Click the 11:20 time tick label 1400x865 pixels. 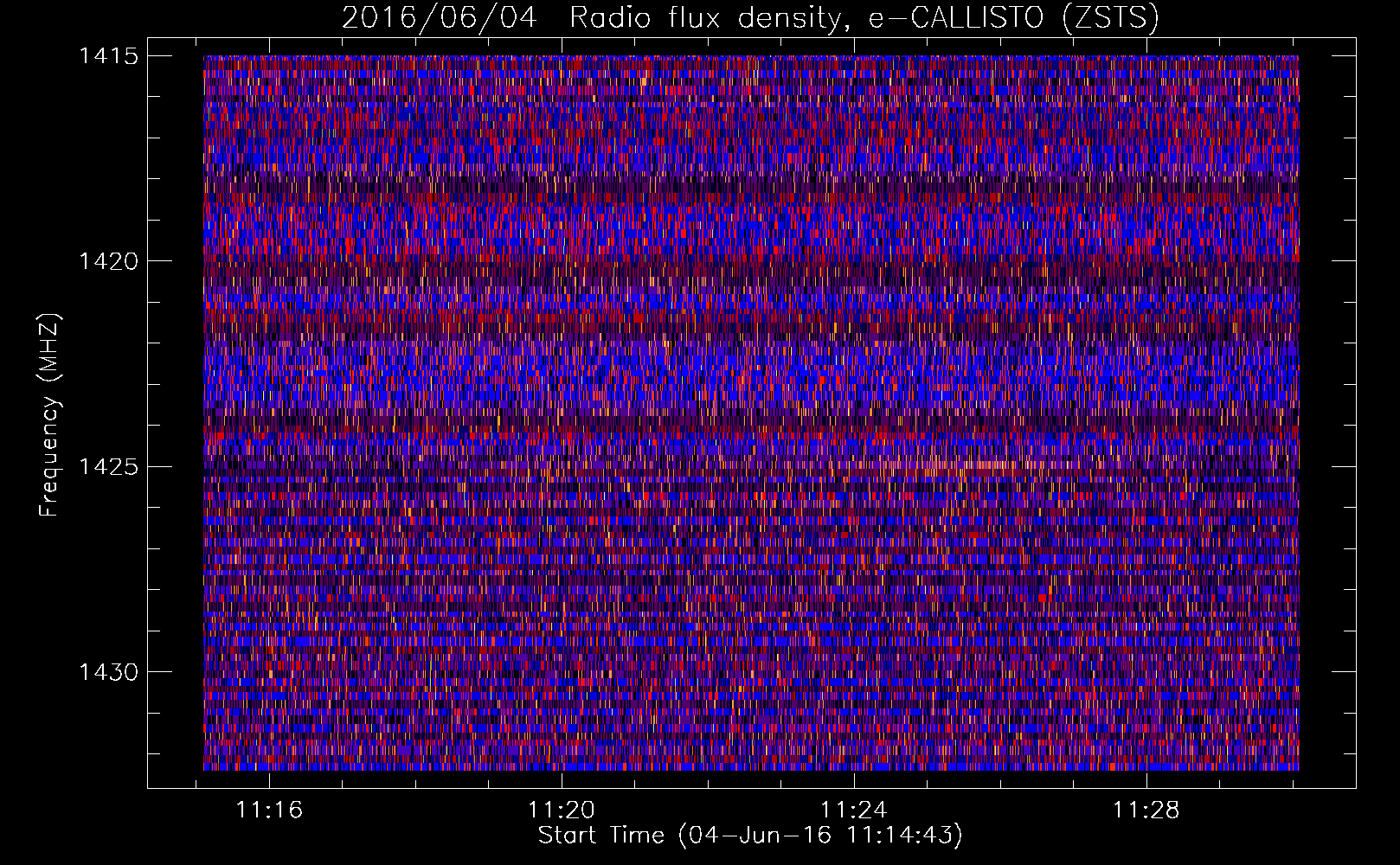click(x=562, y=811)
